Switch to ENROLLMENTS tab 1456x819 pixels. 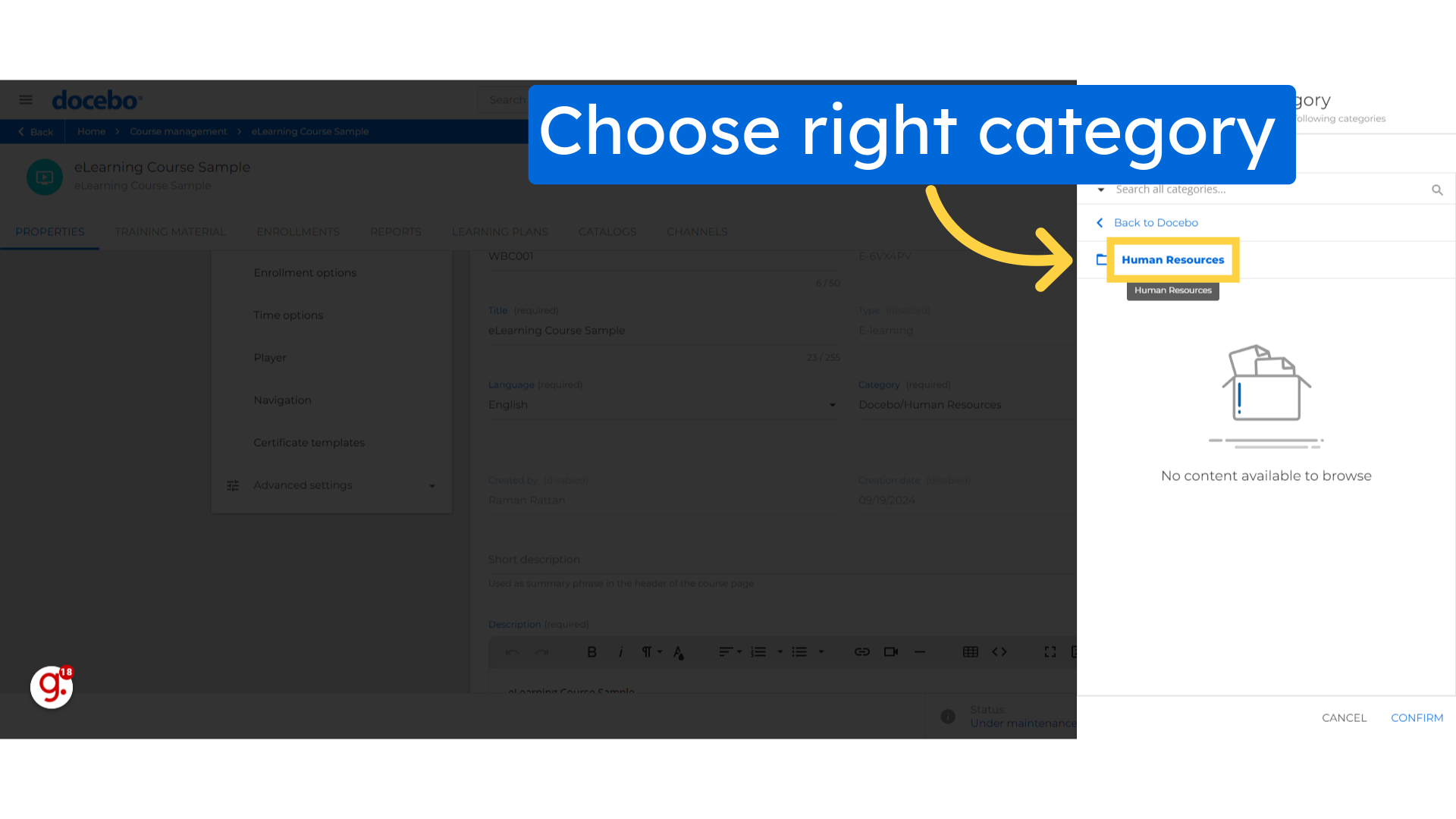point(298,231)
